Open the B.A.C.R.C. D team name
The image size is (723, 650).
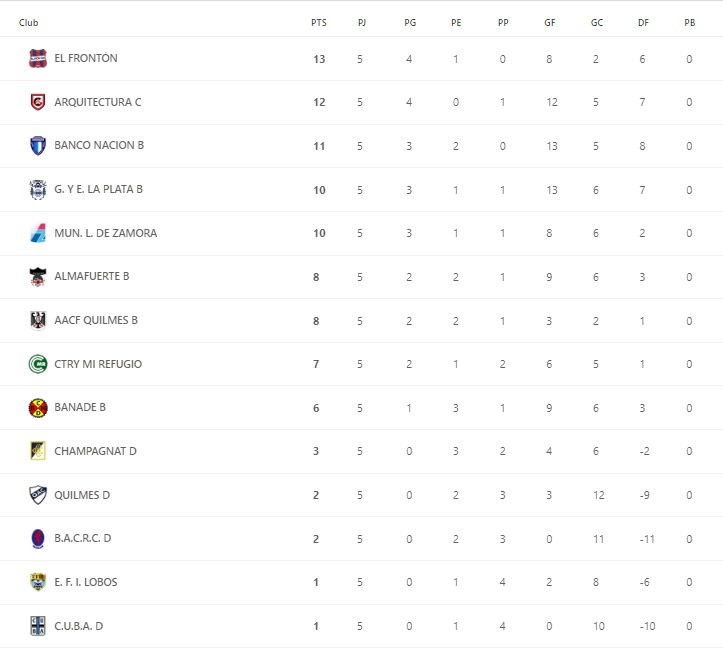(83, 538)
